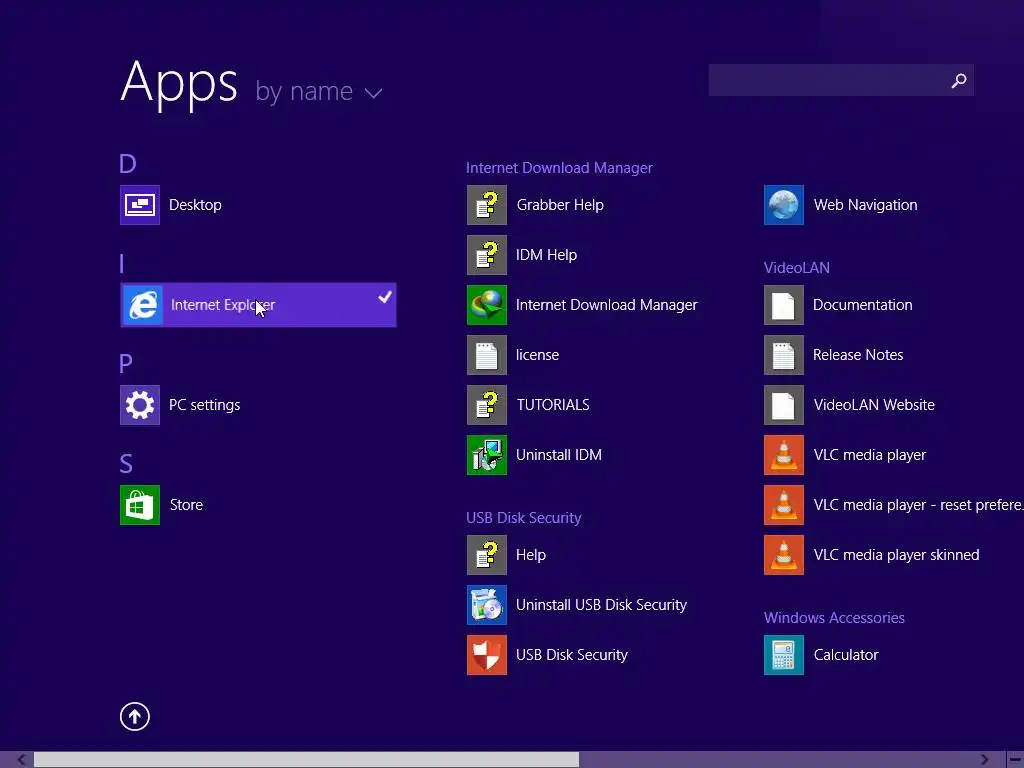This screenshot has height=768, width=1024.
Task: Open VideoLAN Website icon
Action: [x=784, y=405]
